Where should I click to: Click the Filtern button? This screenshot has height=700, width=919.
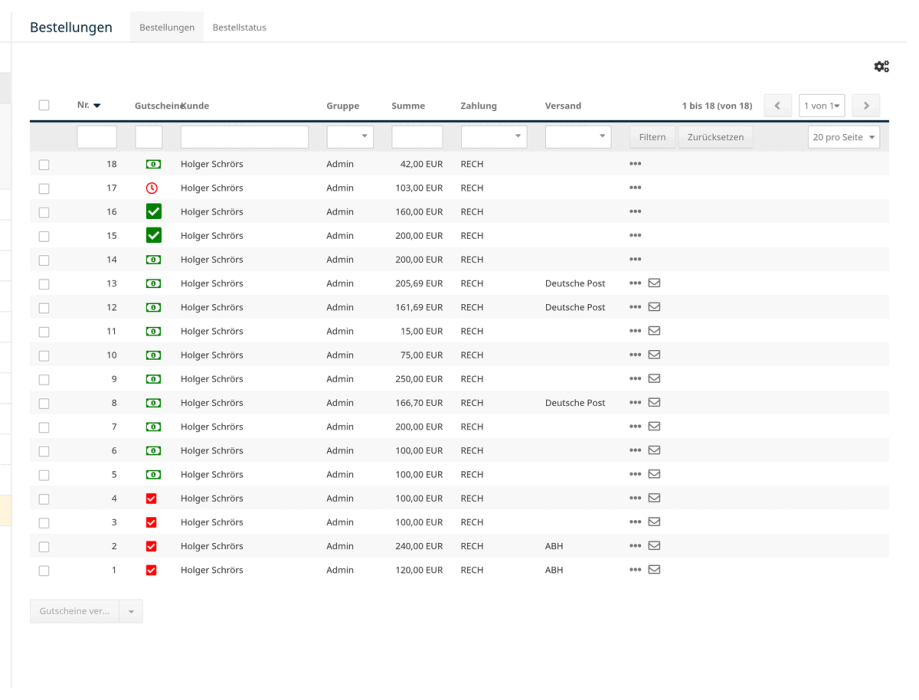pyautogui.click(x=652, y=137)
